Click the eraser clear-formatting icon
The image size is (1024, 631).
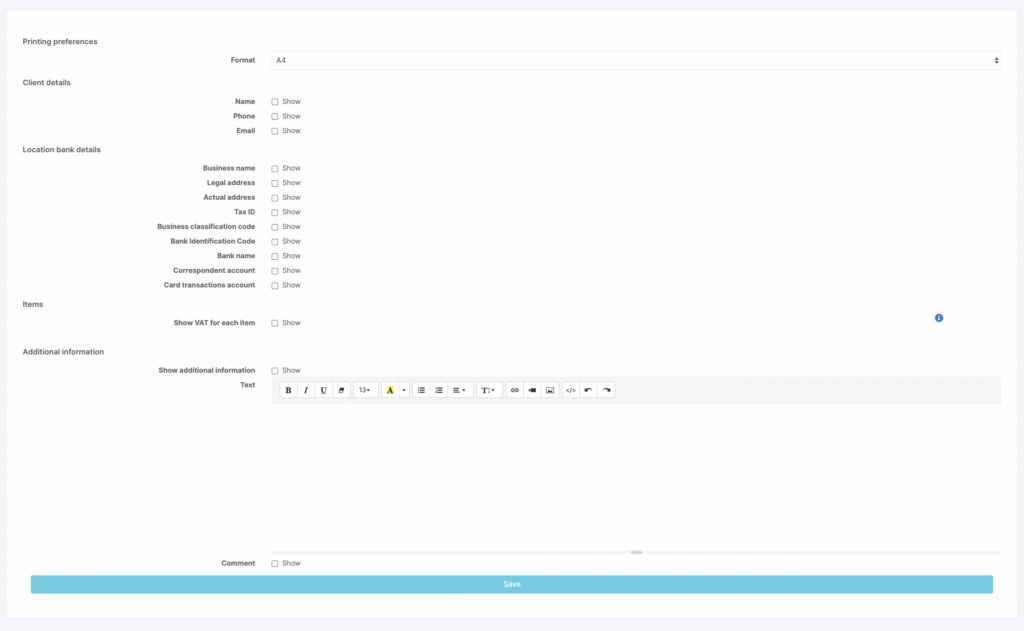pos(341,390)
